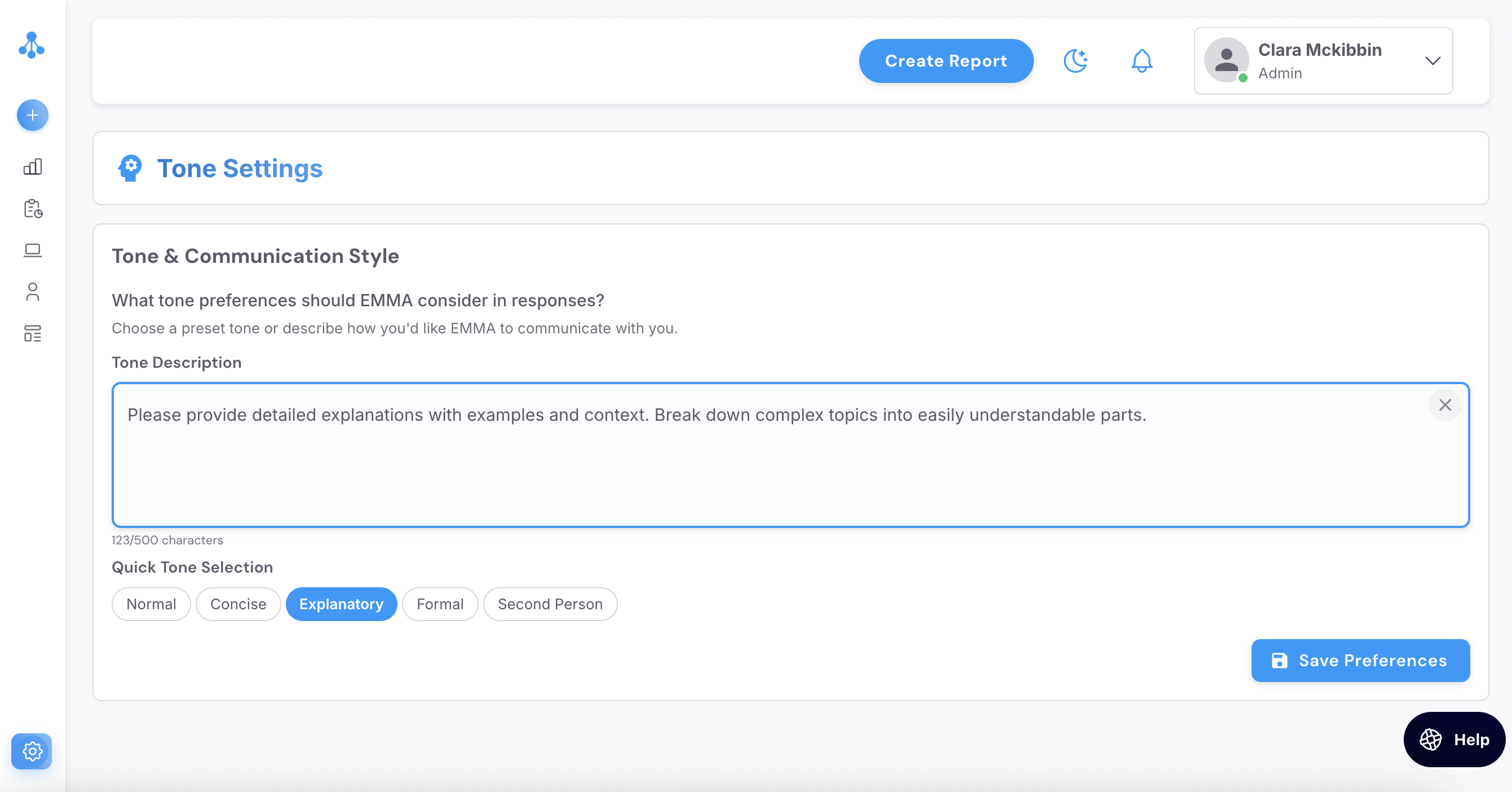
Task: Click the globe icon on Help button
Action: point(1430,740)
